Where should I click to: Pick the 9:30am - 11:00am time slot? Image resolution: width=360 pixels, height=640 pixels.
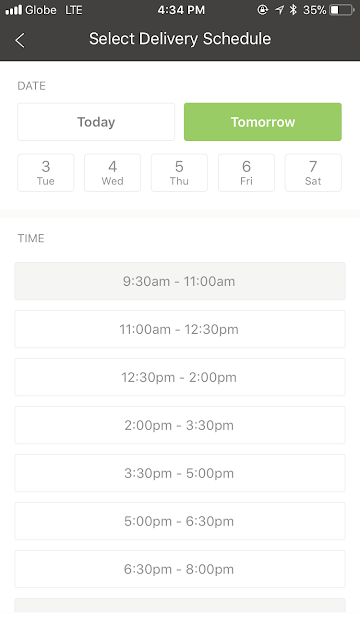click(180, 281)
